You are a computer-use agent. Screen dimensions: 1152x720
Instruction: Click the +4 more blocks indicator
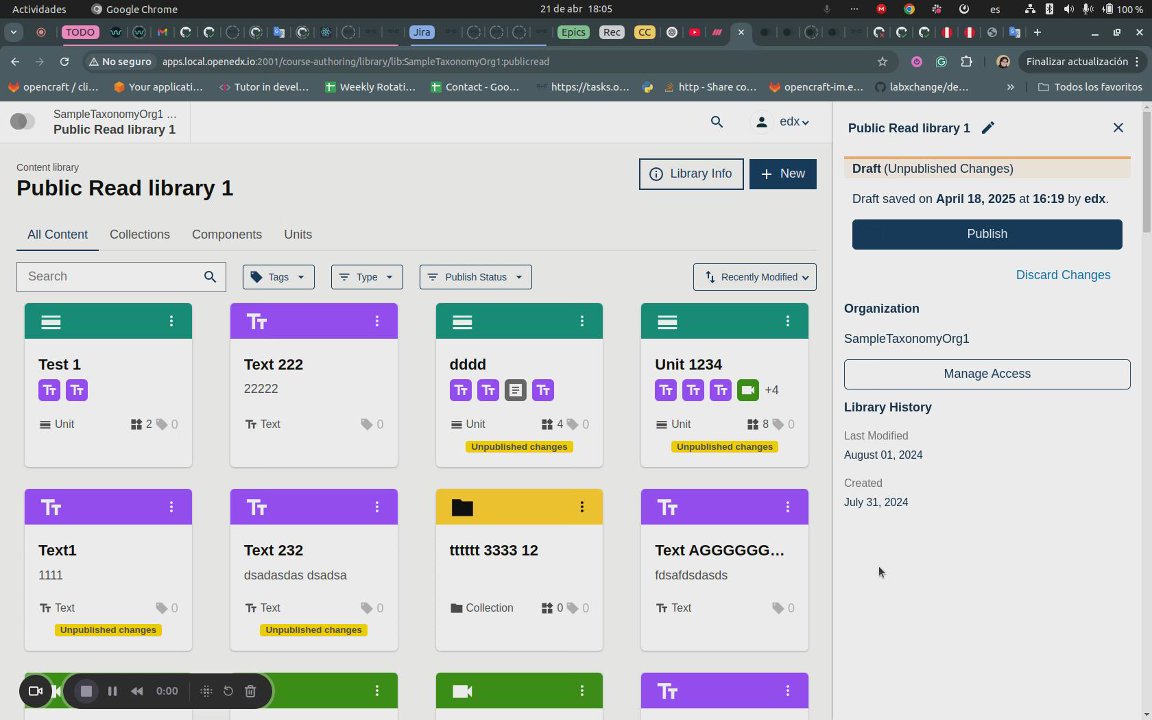pyautogui.click(x=771, y=390)
